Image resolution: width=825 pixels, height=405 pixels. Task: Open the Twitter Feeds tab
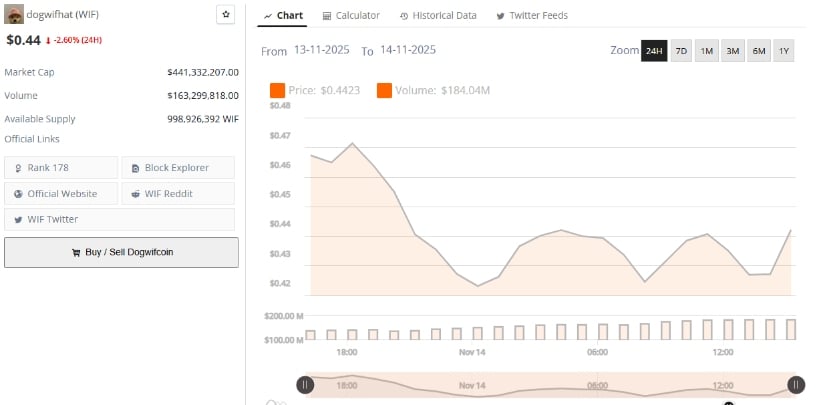pyautogui.click(x=533, y=16)
